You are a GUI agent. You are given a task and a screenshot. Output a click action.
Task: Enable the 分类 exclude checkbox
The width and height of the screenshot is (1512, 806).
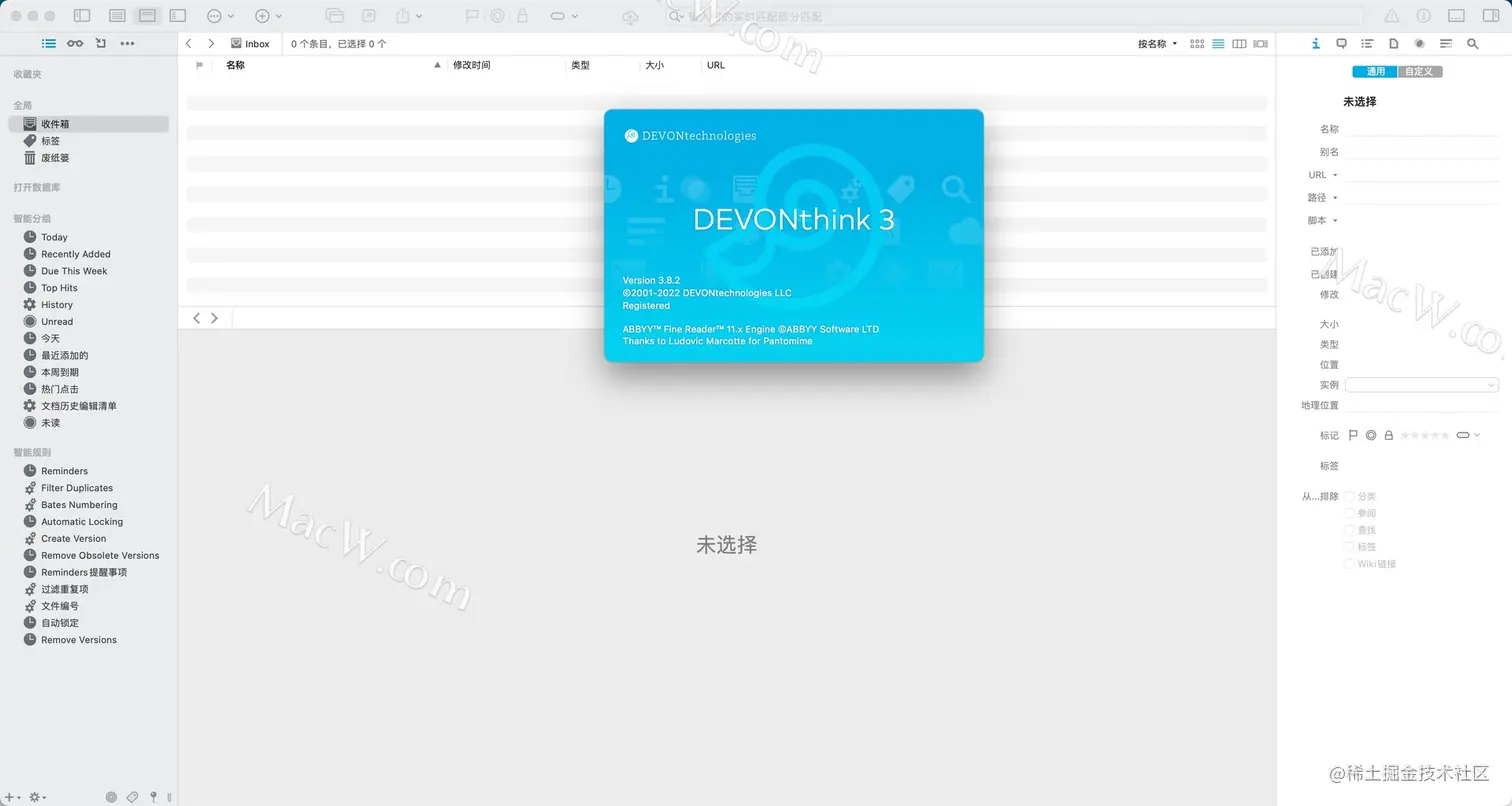(1349, 496)
